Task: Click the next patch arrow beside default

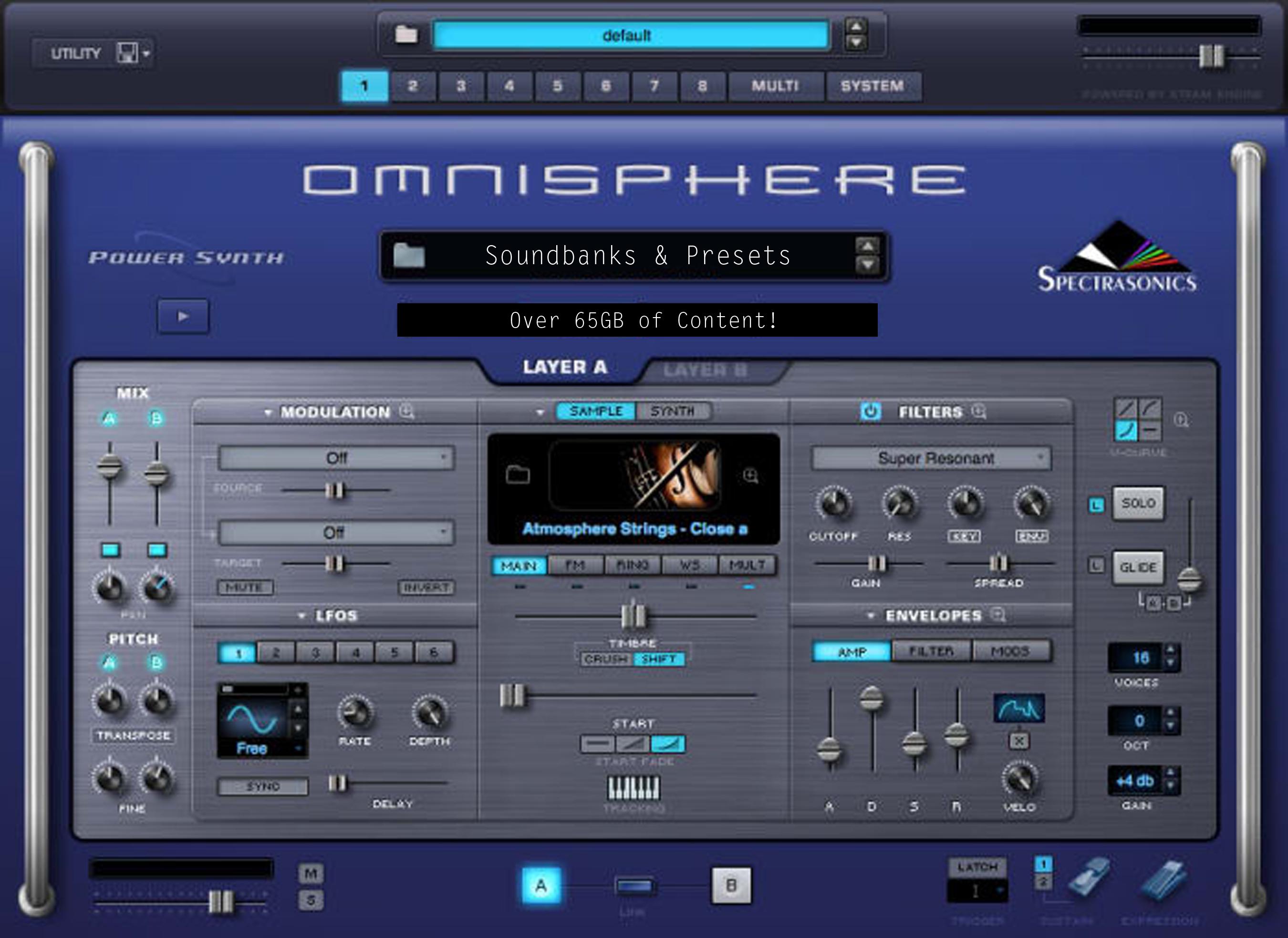Action: [x=856, y=42]
